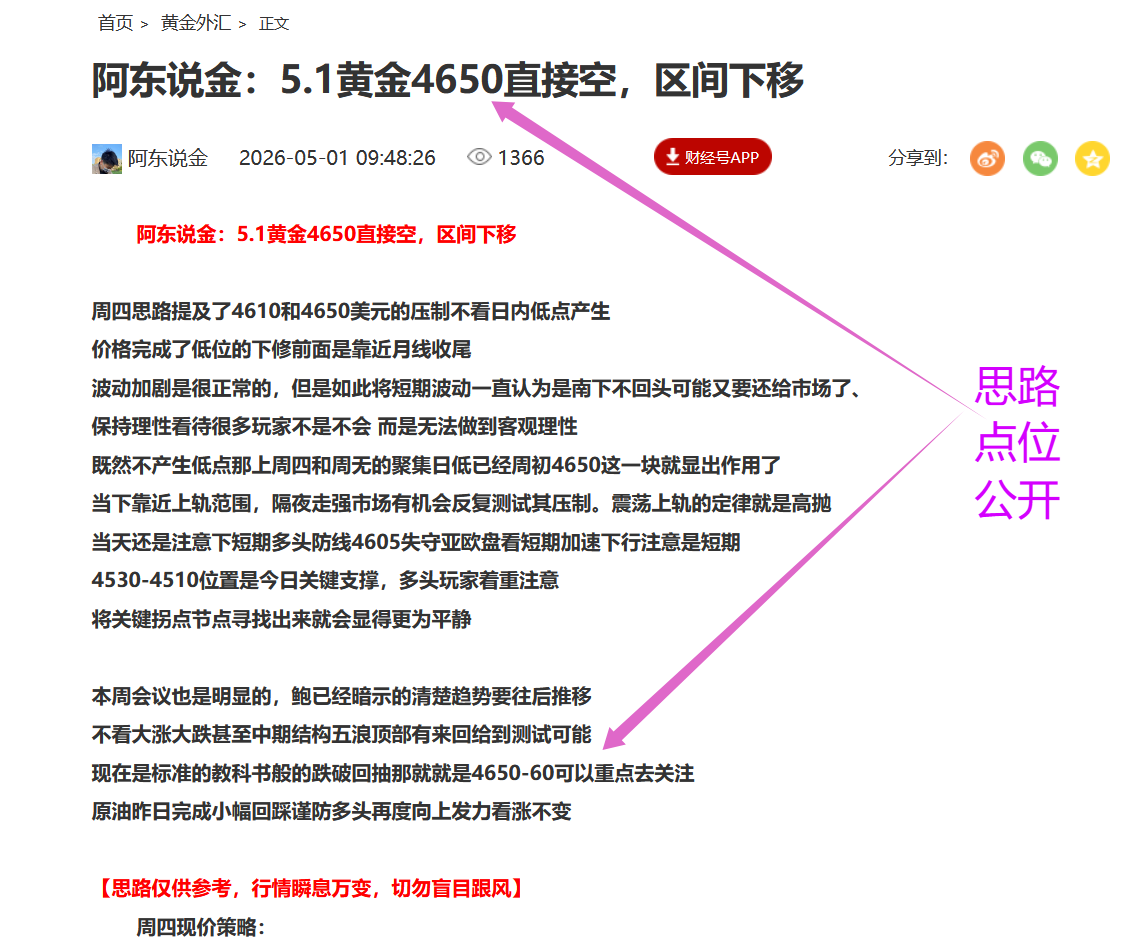
Task: Open author name 阿东说金 link
Action: [x=168, y=158]
